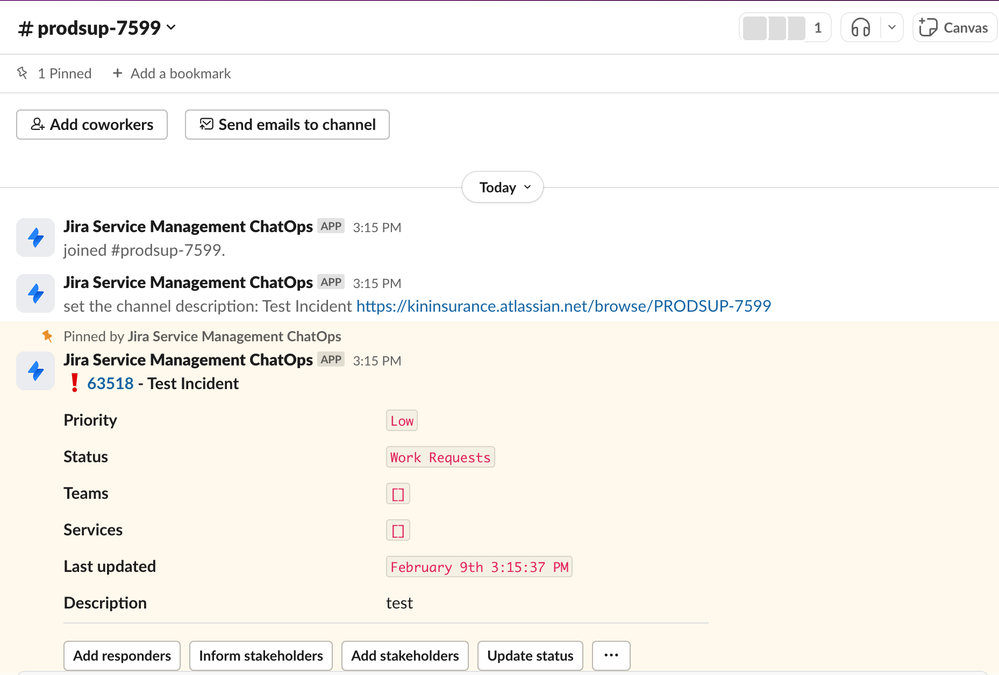The width and height of the screenshot is (999, 675).
Task: Click the February 9th 3:15:37 PM value
Action: coord(479,567)
